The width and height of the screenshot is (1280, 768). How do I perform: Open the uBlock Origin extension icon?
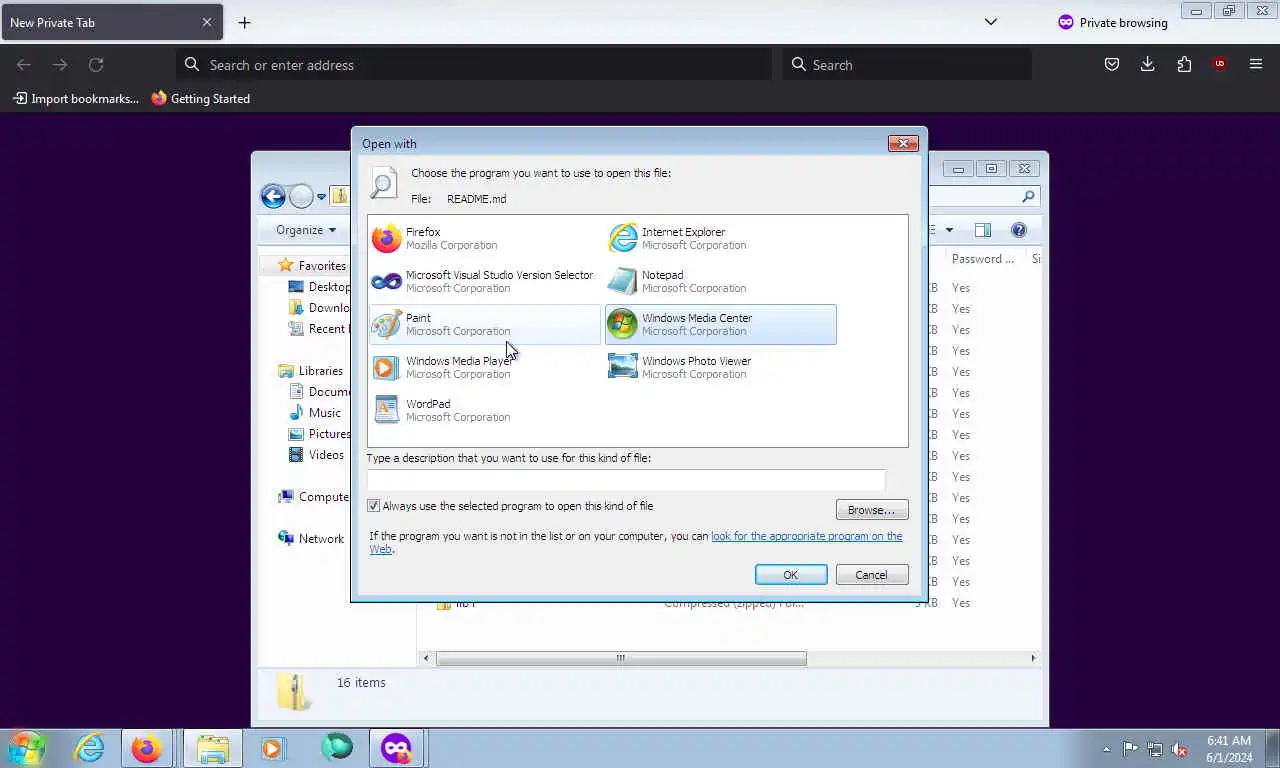pos(1219,64)
